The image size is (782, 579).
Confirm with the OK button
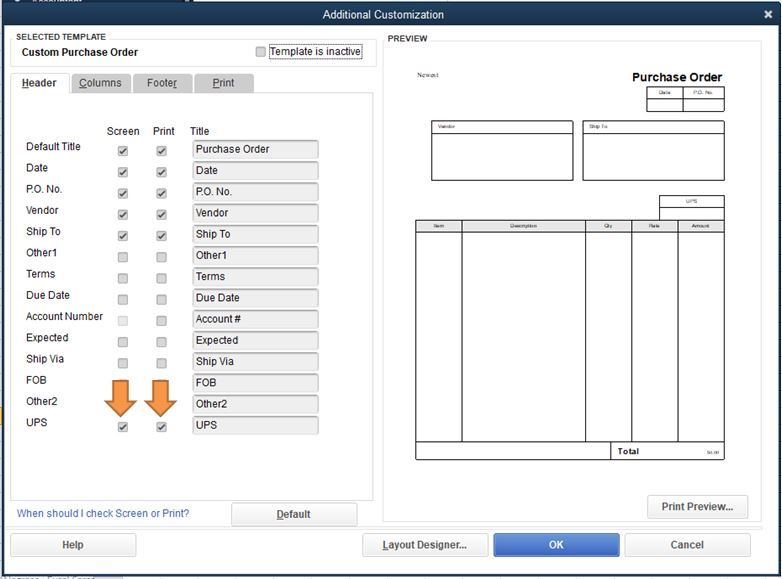556,545
